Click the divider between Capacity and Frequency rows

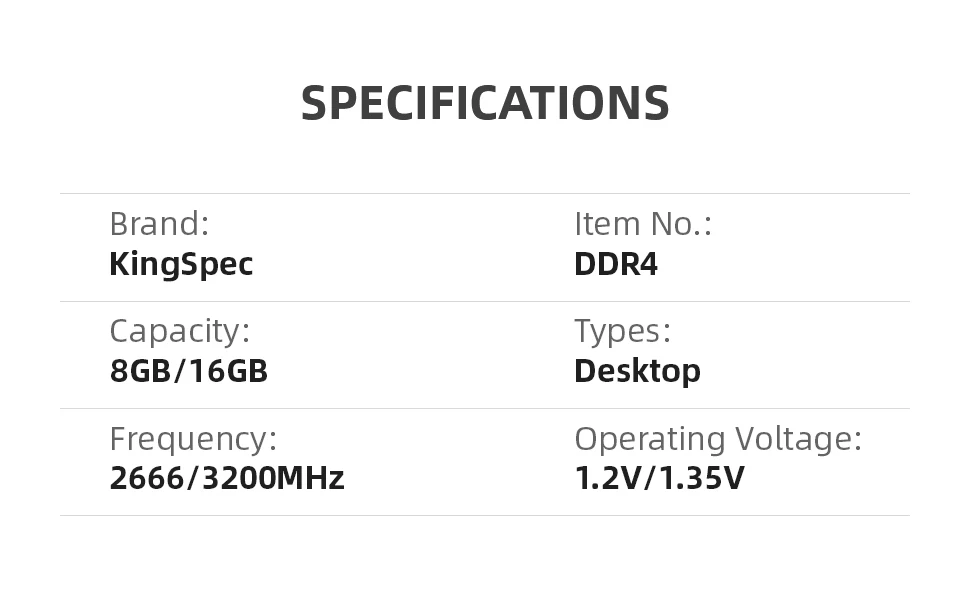point(485,408)
